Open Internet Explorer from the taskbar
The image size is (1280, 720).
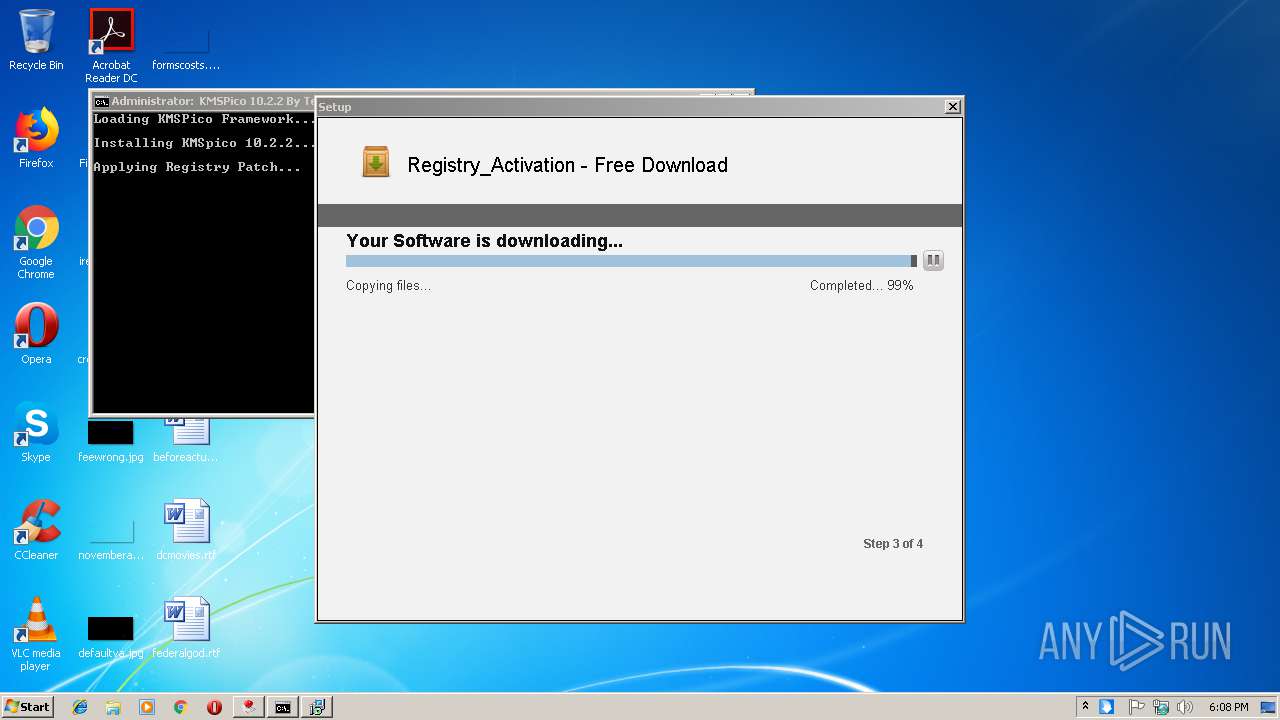coord(80,707)
